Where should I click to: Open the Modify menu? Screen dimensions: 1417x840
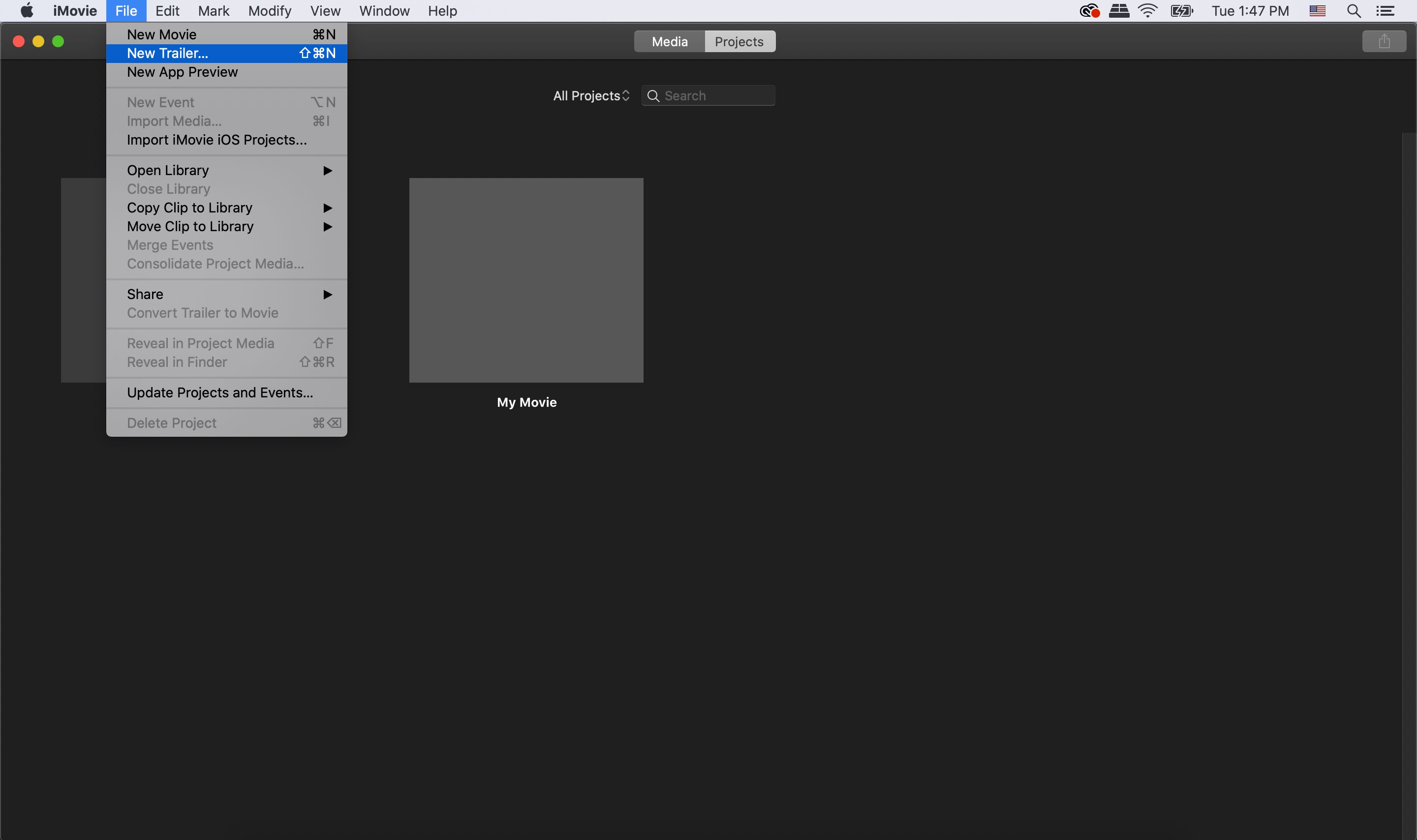click(270, 11)
